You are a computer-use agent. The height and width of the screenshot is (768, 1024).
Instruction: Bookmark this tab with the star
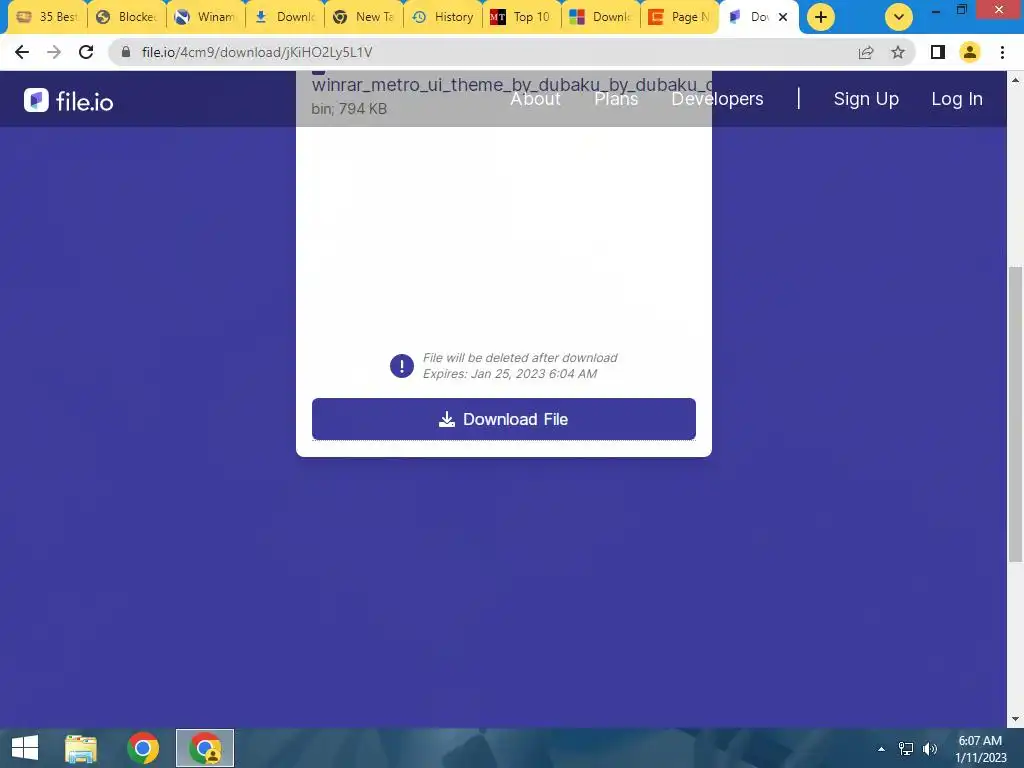click(898, 52)
